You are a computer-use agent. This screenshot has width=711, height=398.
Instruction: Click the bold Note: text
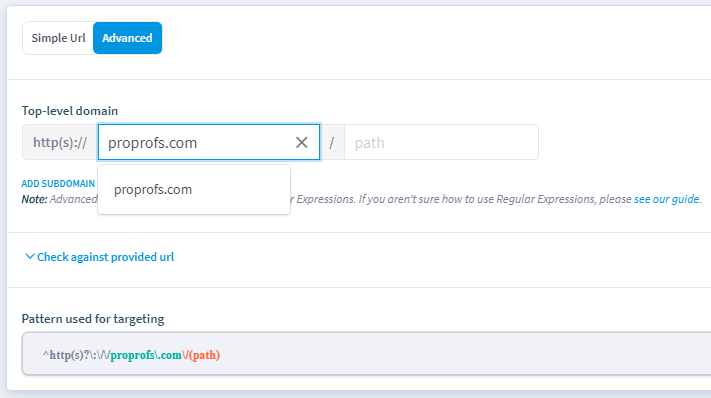click(x=34, y=199)
